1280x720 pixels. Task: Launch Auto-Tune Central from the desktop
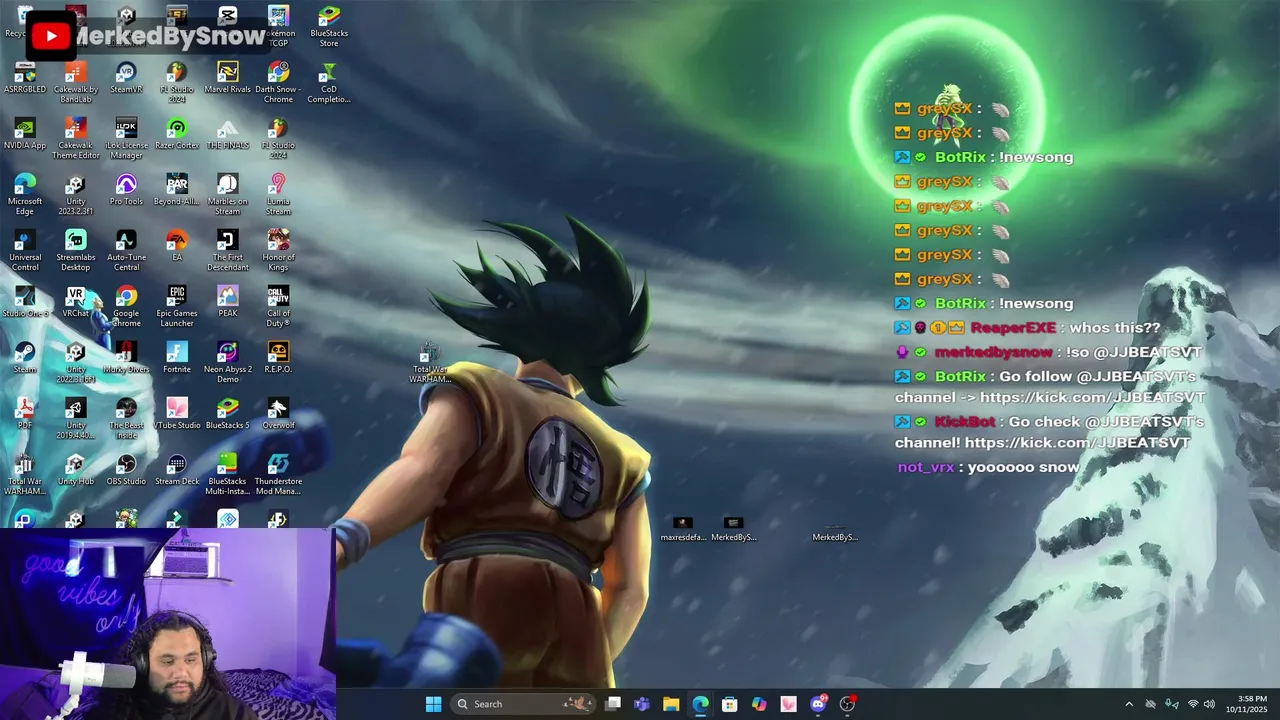click(126, 250)
